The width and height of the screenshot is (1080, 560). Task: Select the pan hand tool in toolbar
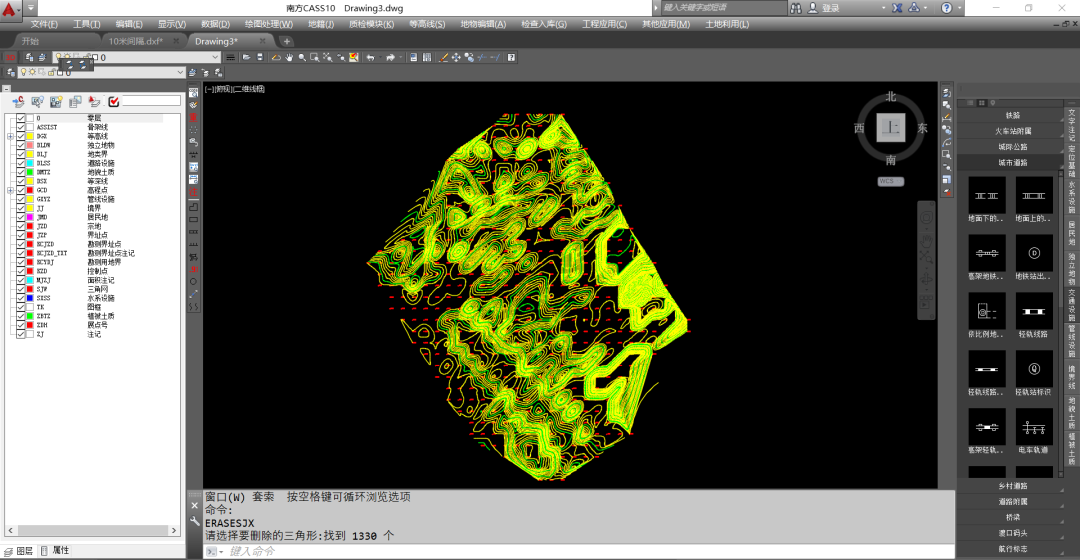pos(289,58)
